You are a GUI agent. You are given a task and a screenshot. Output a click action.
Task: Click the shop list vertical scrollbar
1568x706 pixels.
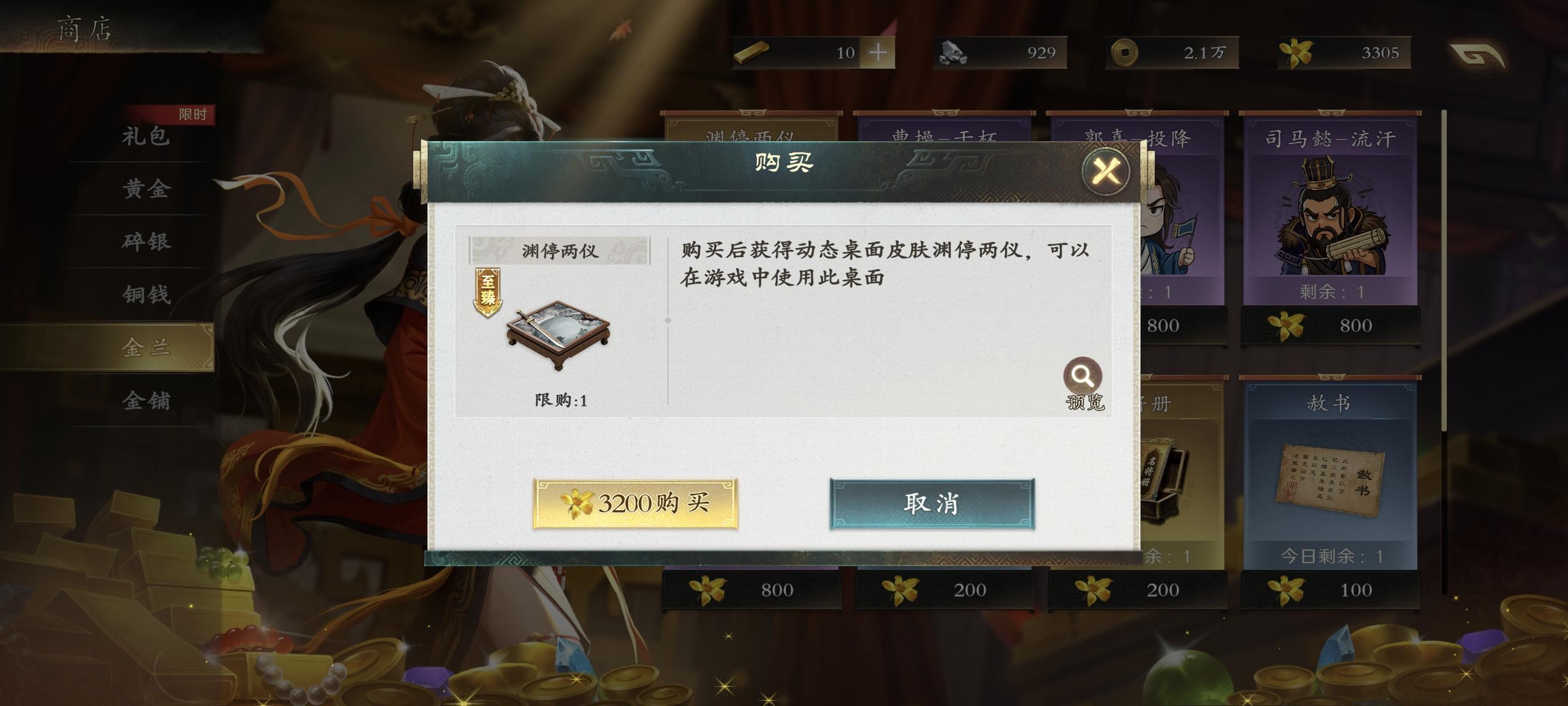[x=1444, y=352]
